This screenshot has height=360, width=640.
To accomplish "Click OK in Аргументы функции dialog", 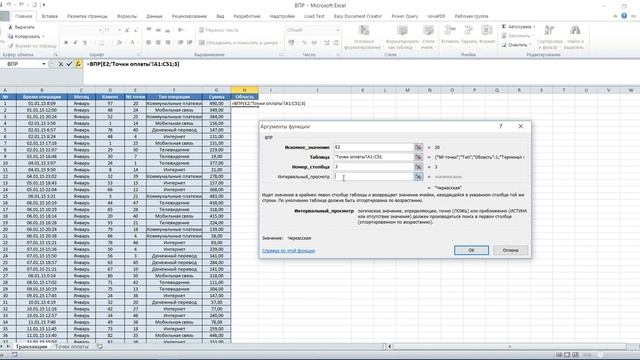I will click(x=471, y=250).
